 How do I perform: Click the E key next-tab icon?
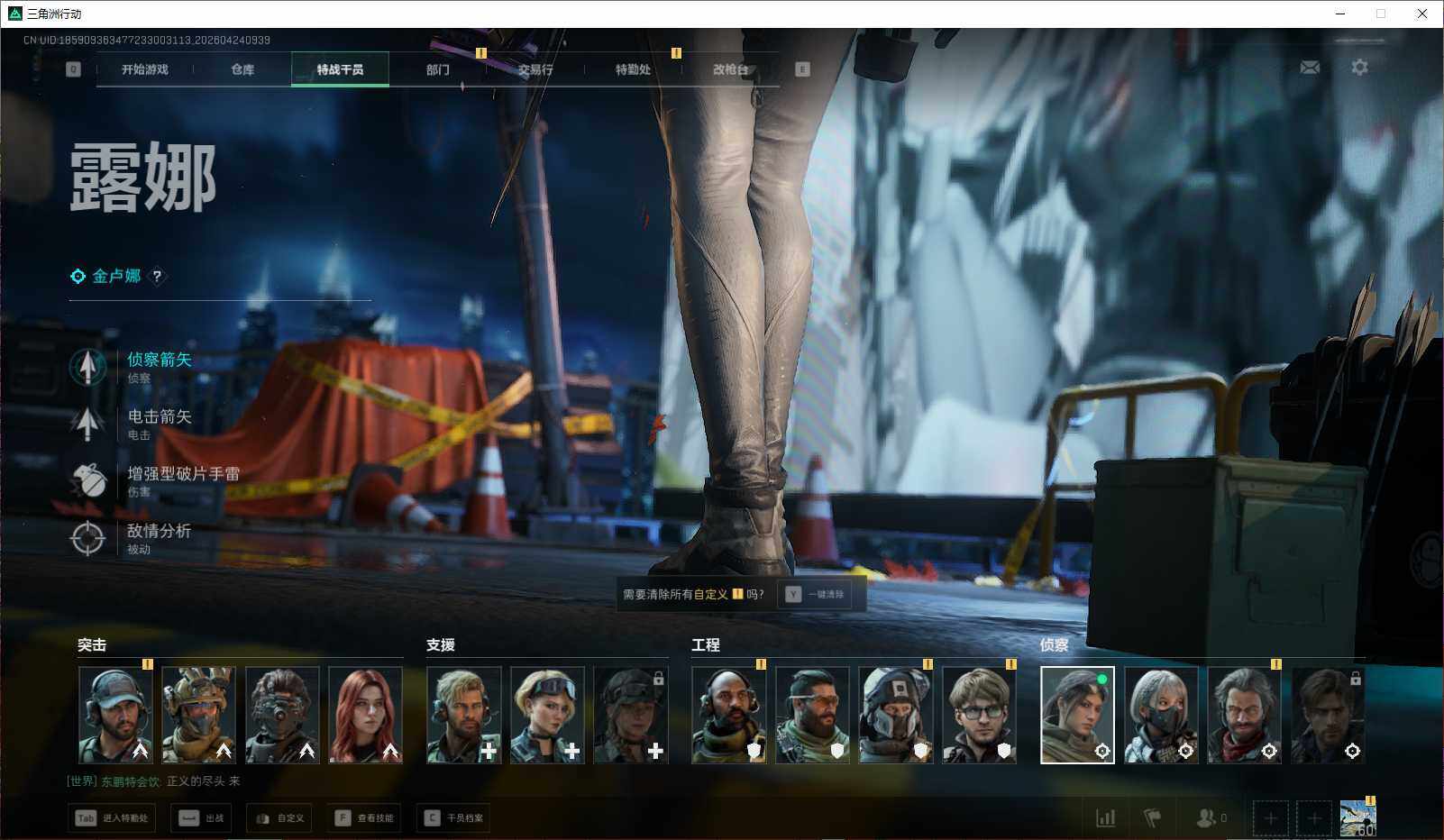click(802, 69)
